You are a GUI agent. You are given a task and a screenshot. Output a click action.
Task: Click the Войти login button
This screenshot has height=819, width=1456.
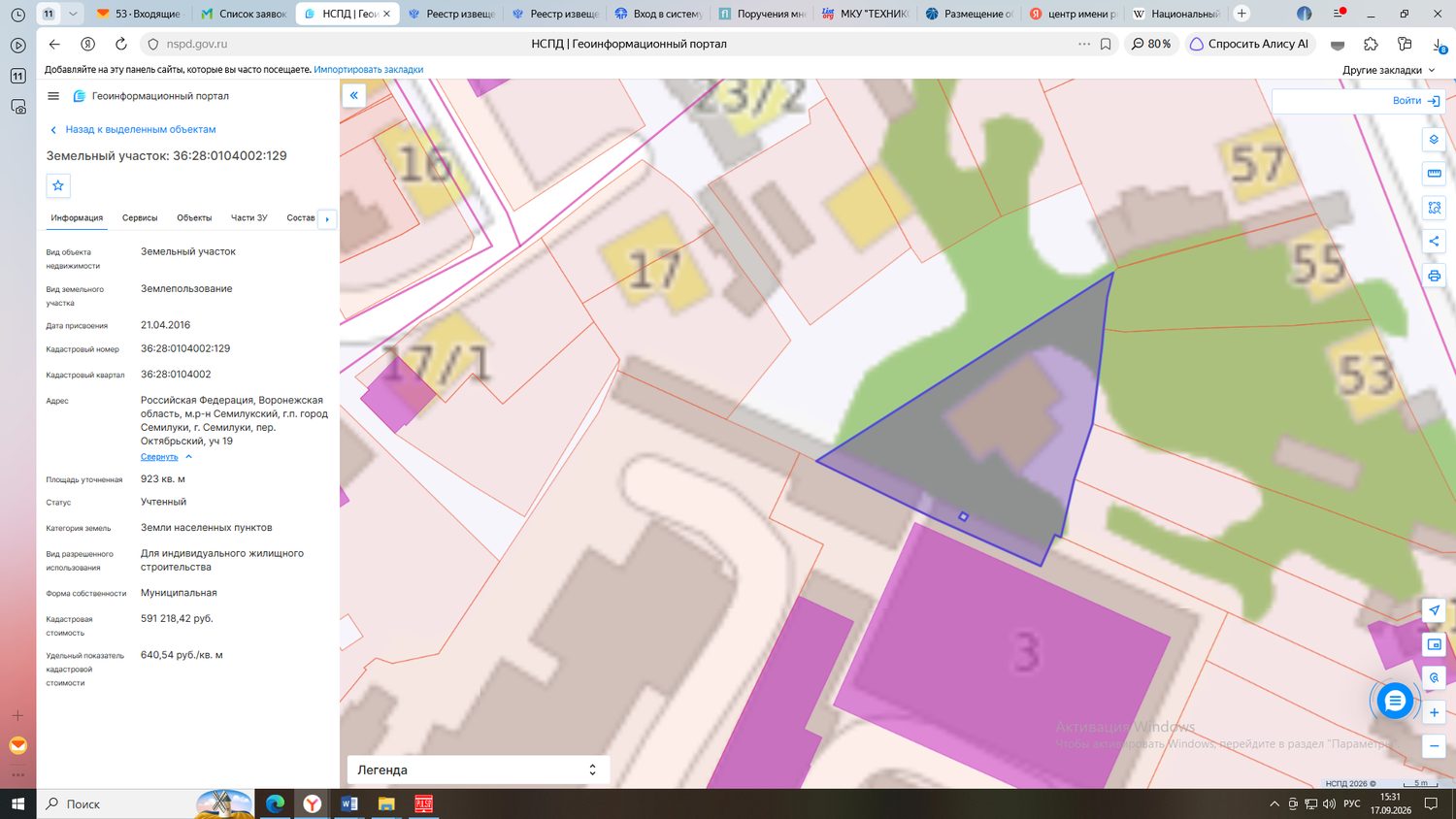click(x=1415, y=101)
